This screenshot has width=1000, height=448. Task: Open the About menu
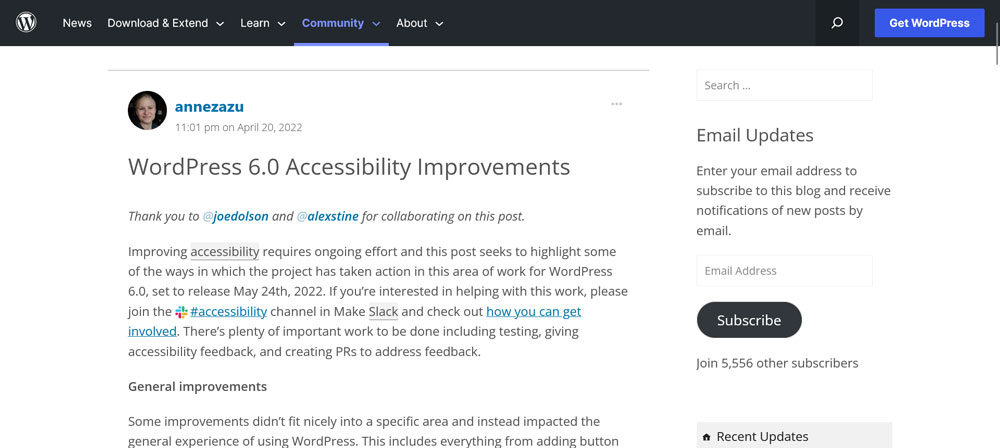click(x=419, y=23)
